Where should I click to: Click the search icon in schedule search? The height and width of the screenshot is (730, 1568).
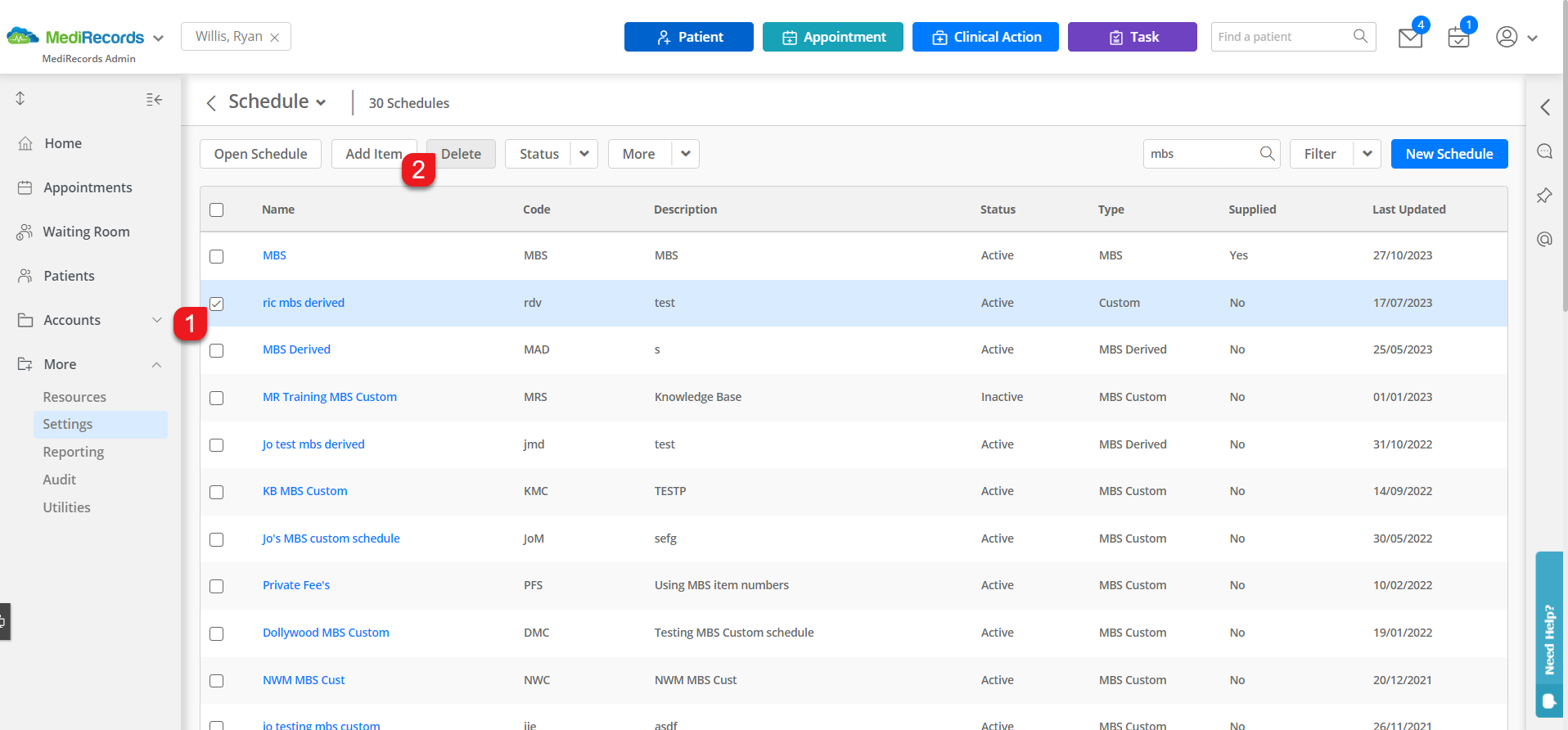tap(1267, 153)
